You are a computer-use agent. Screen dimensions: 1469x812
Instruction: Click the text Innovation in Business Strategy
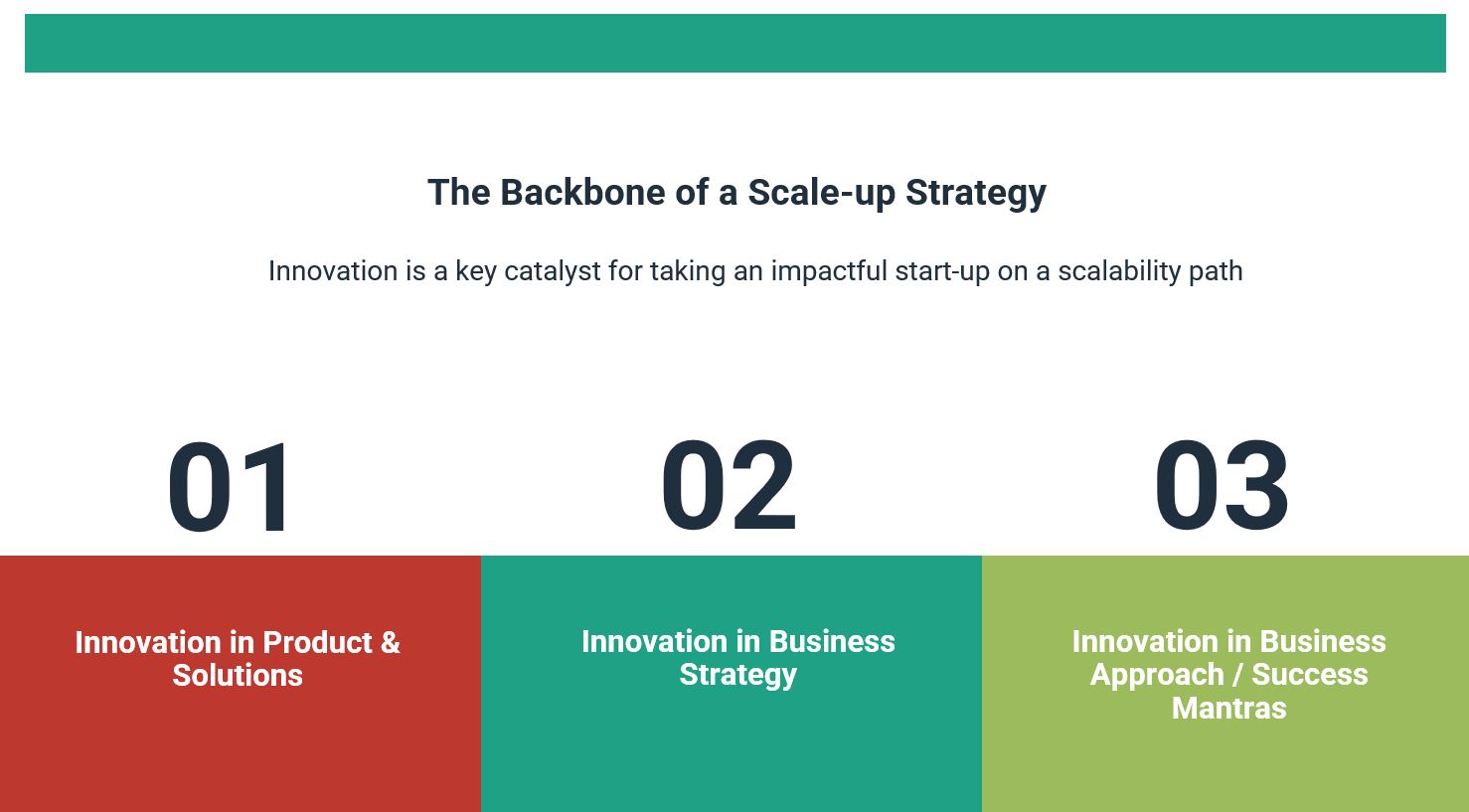point(738,658)
